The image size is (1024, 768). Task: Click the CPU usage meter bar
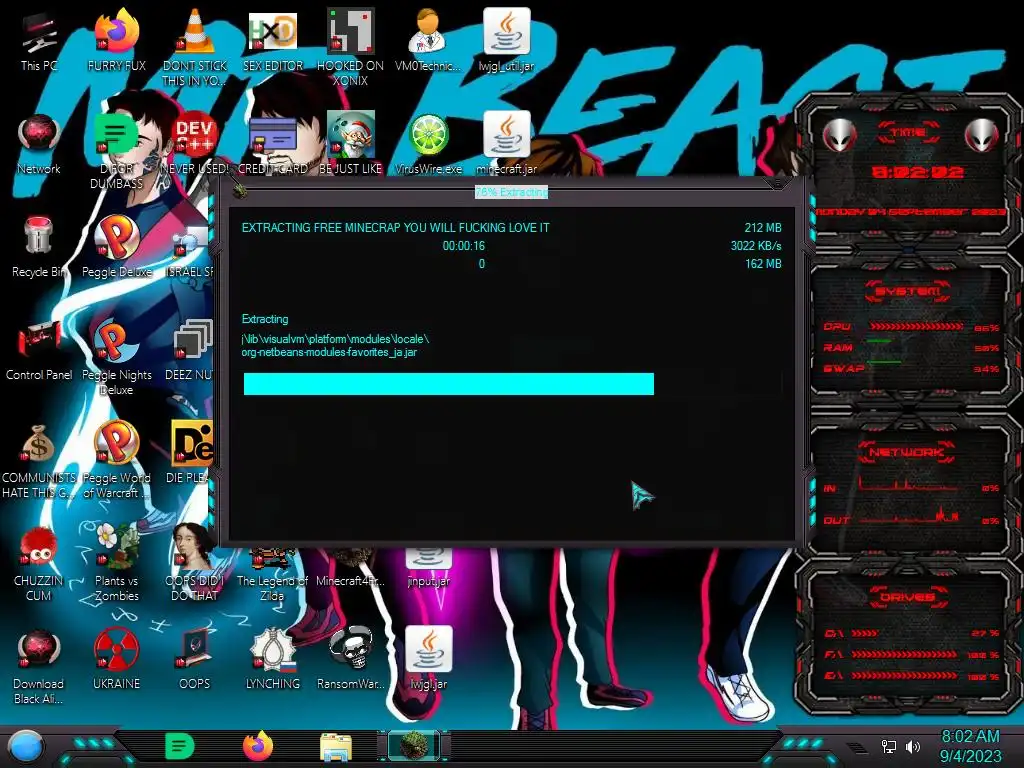[x=916, y=327]
